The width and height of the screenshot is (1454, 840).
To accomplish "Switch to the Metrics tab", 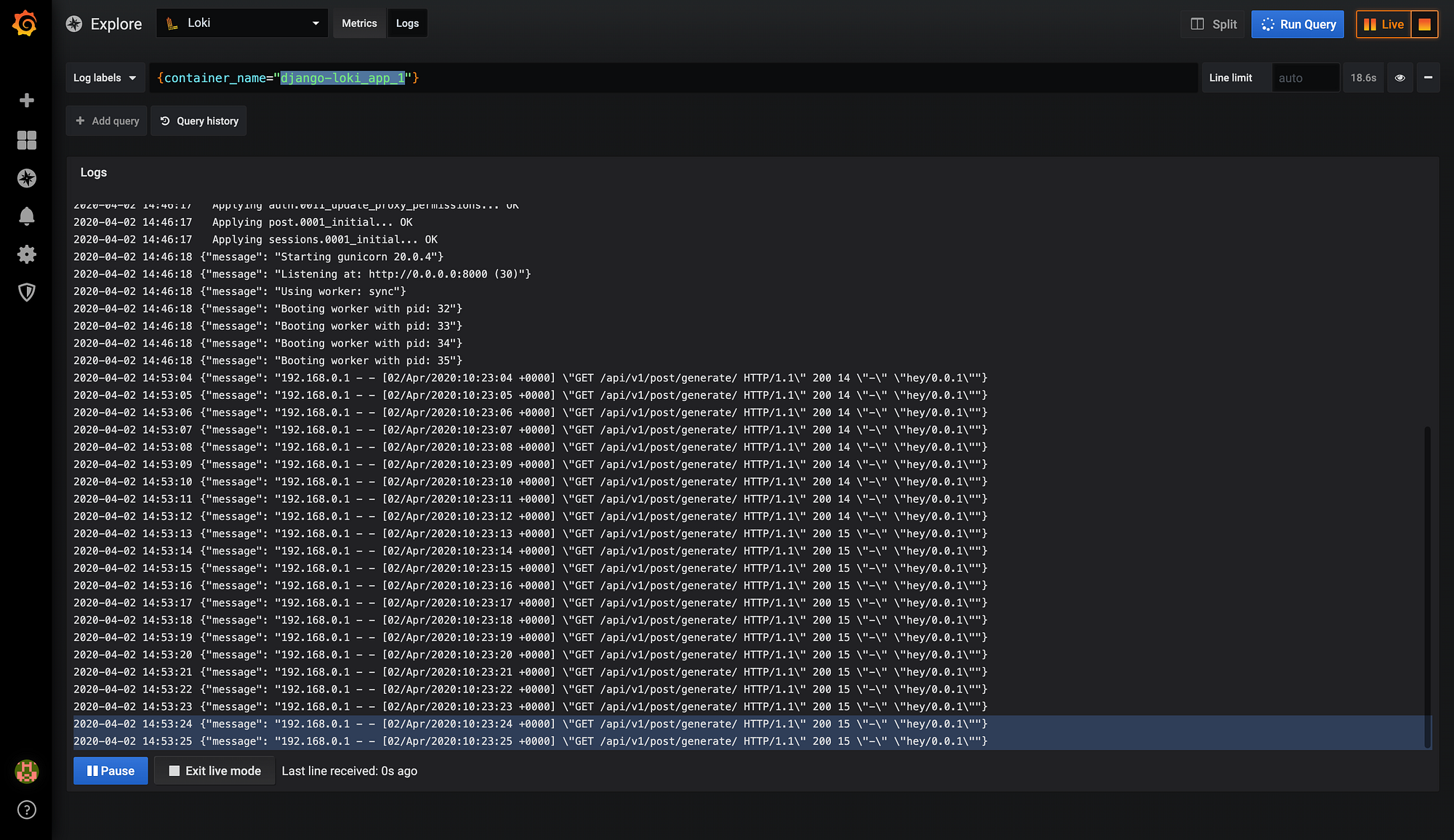I will [359, 23].
